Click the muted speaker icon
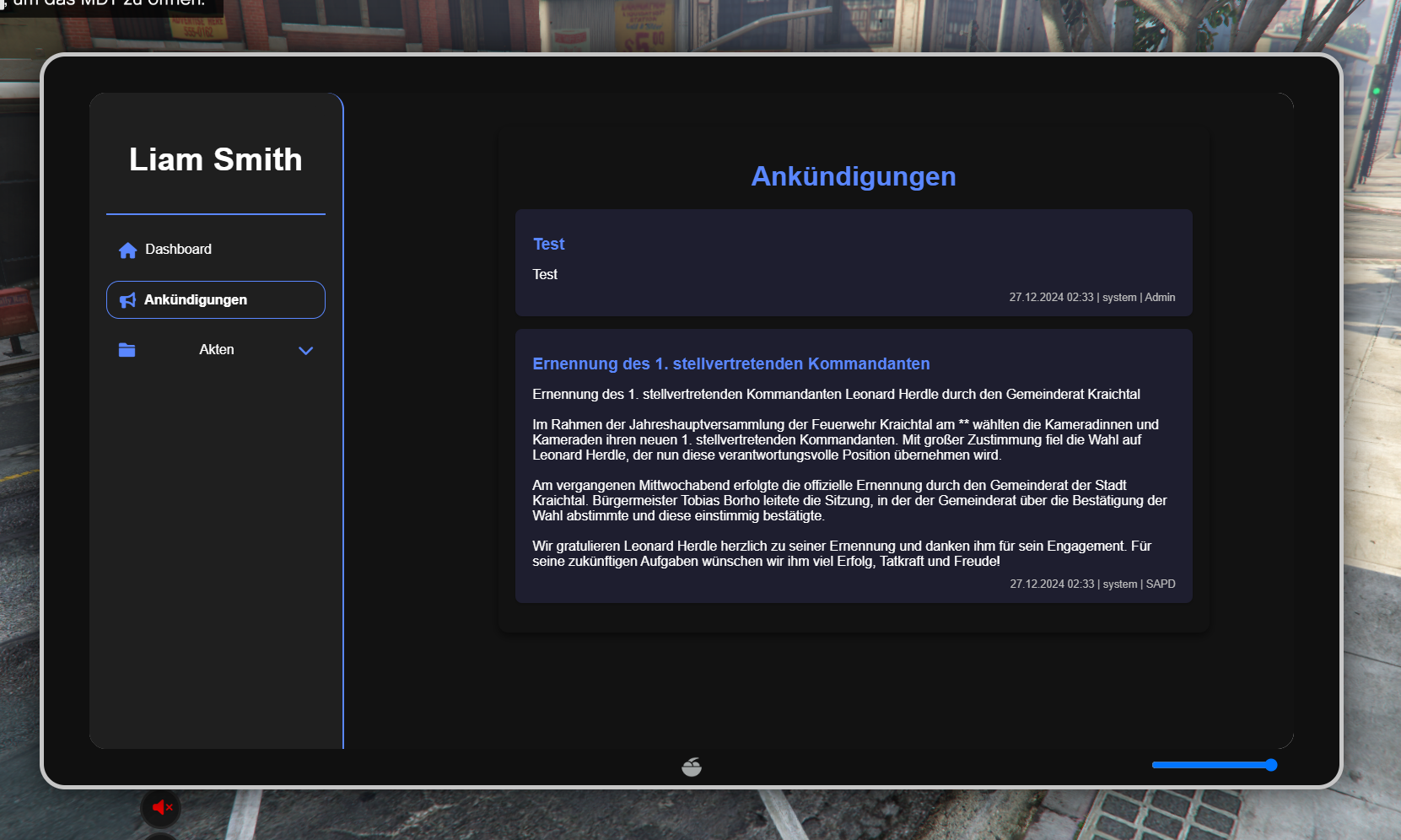The height and width of the screenshot is (840, 1401). tap(161, 808)
